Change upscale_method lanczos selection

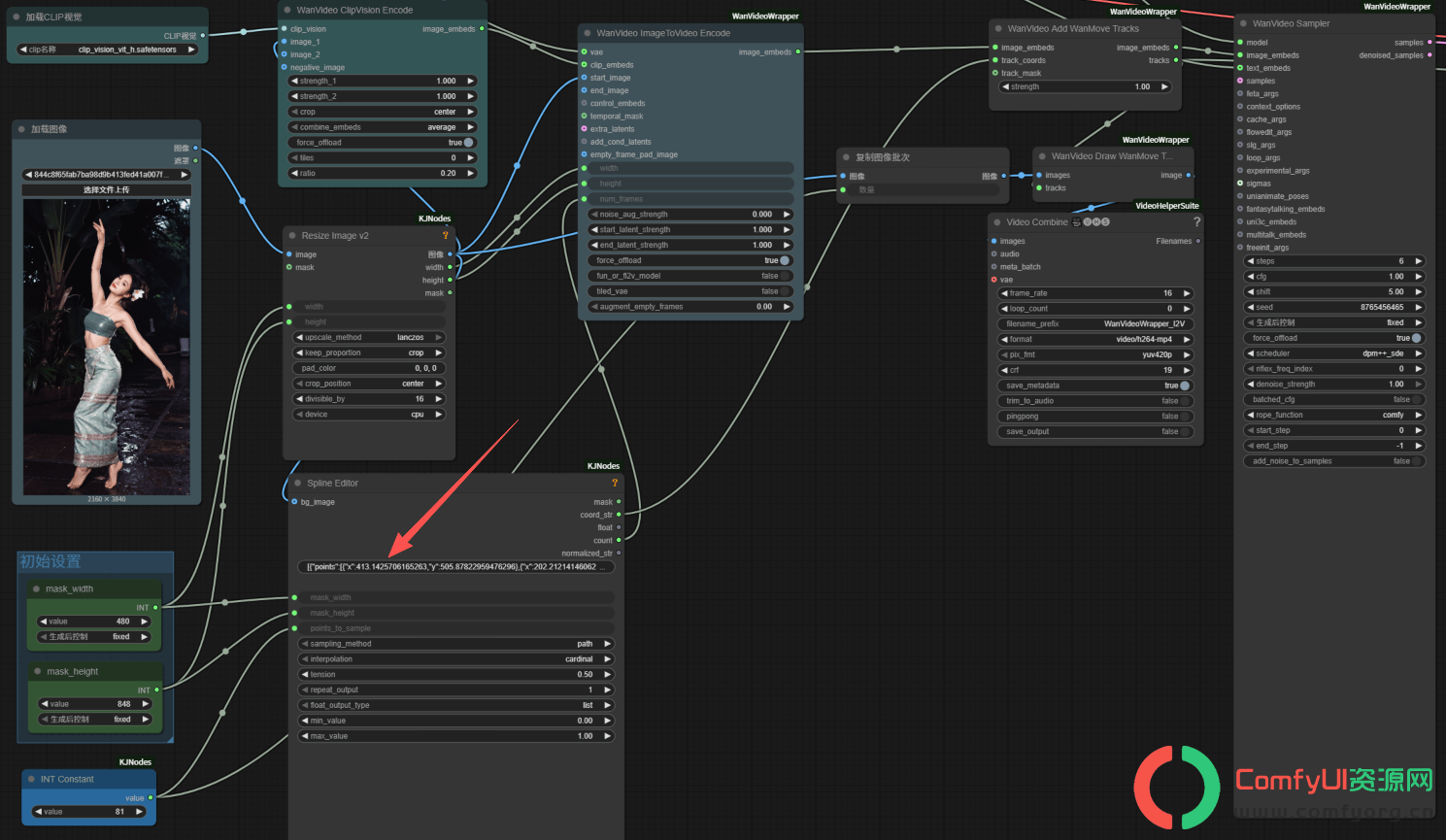click(x=369, y=337)
